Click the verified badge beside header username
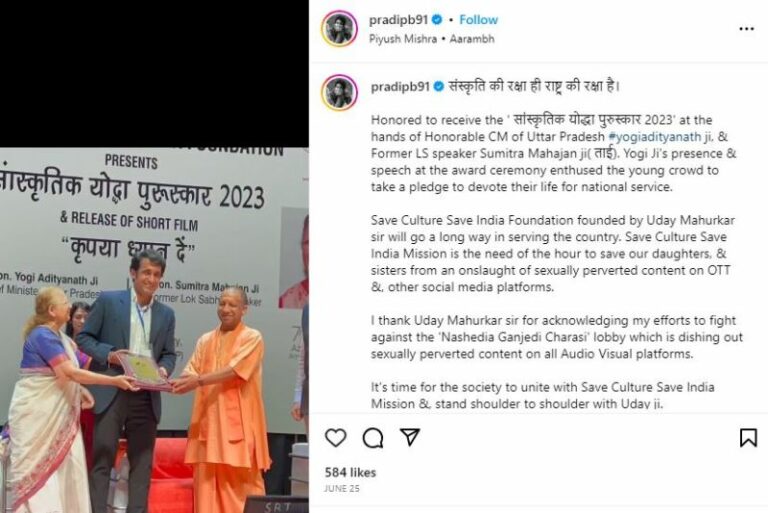This screenshot has height=513, width=768. point(437,20)
